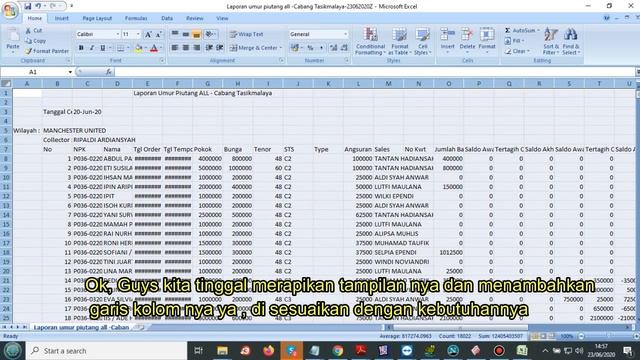The width and height of the screenshot is (640, 360).
Task: Switch to the Data tab
Action: 167,18
